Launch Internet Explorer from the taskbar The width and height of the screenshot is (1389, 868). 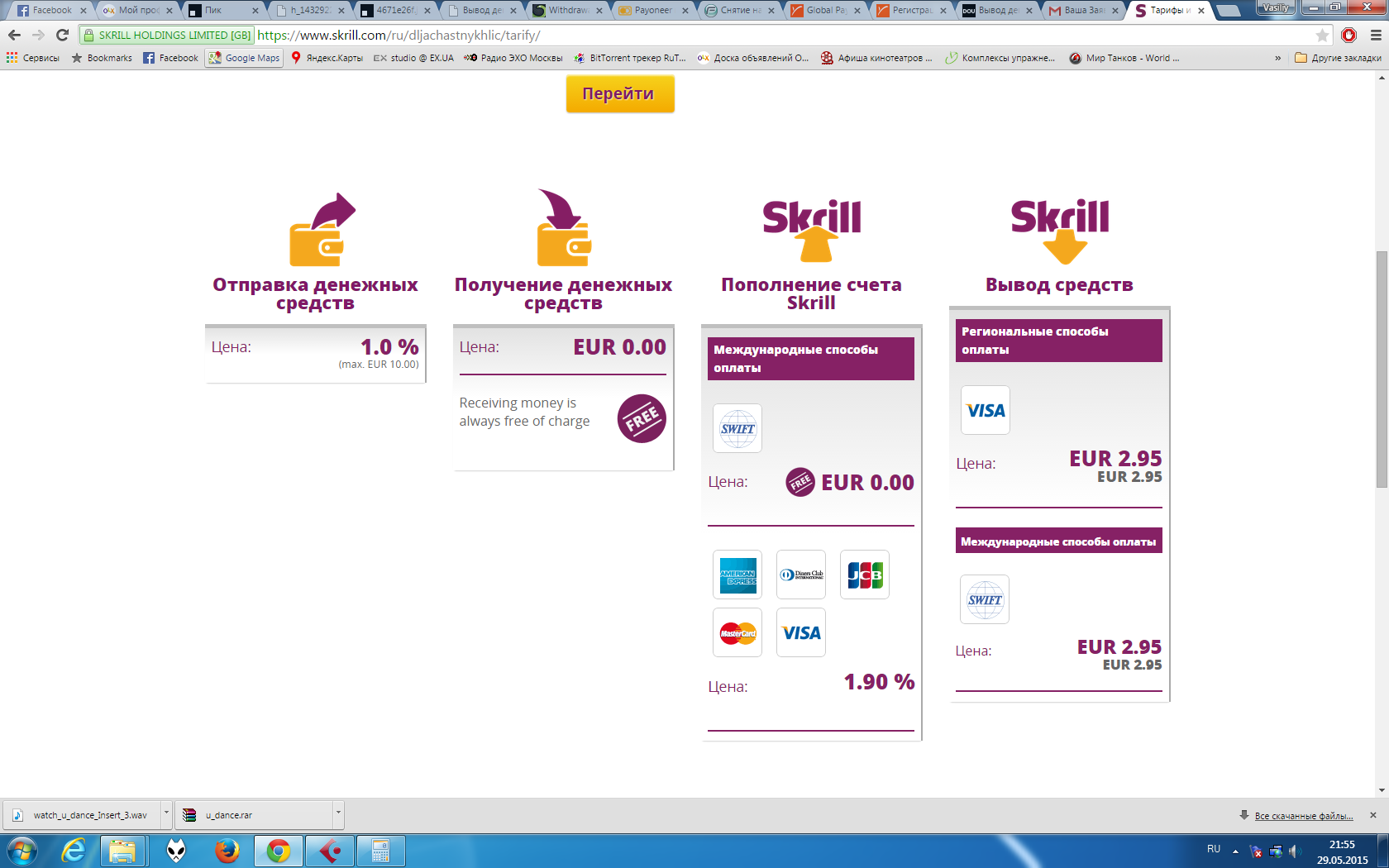[74, 851]
